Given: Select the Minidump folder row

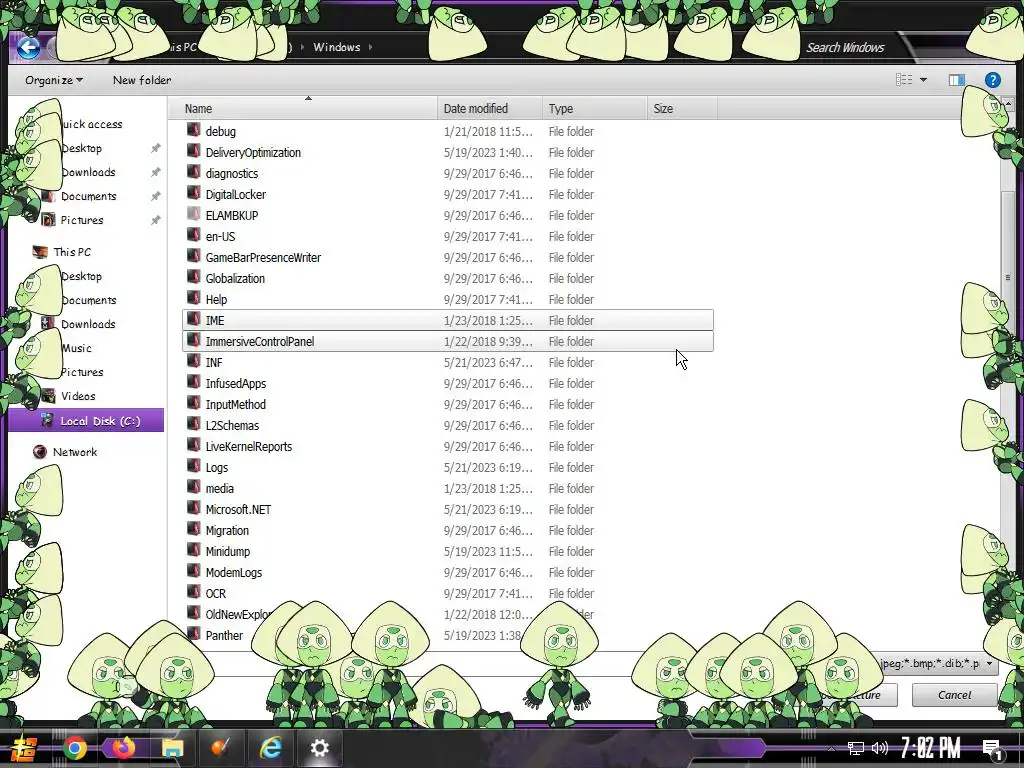Looking at the screenshot, I should [448, 551].
